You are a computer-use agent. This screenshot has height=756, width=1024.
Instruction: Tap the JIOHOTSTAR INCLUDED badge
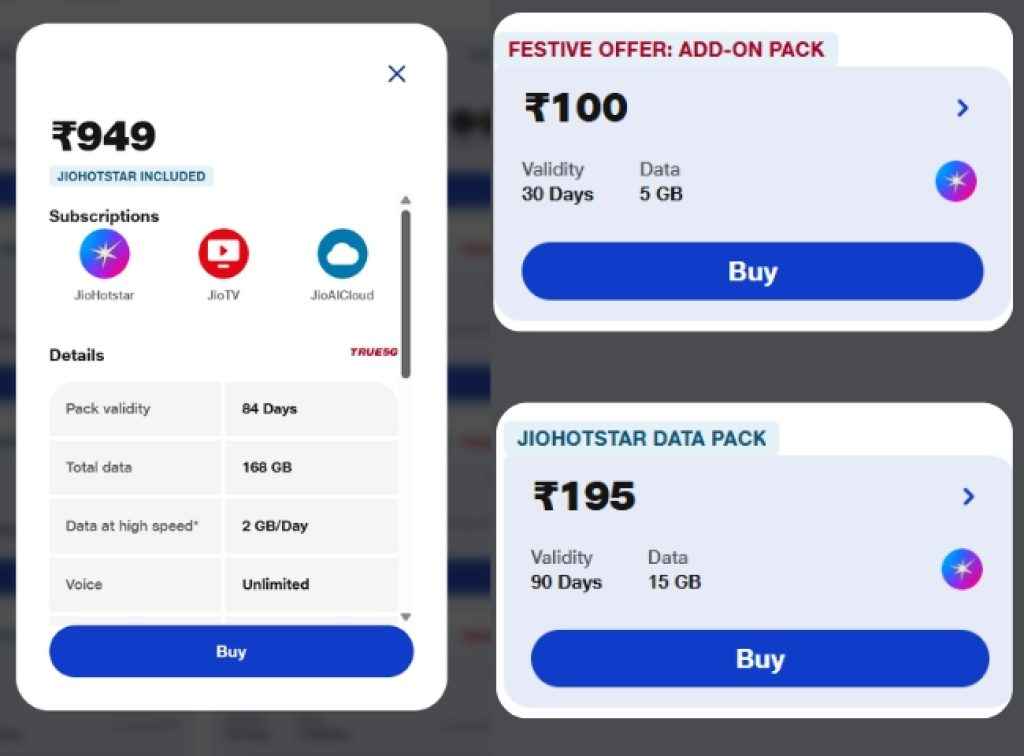131,176
